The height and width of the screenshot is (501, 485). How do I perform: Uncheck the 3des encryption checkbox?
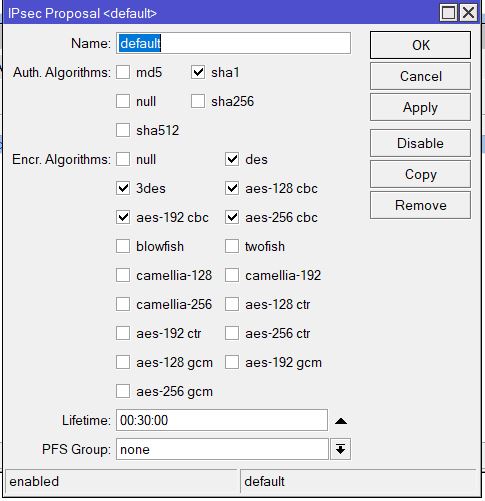pos(123,188)
